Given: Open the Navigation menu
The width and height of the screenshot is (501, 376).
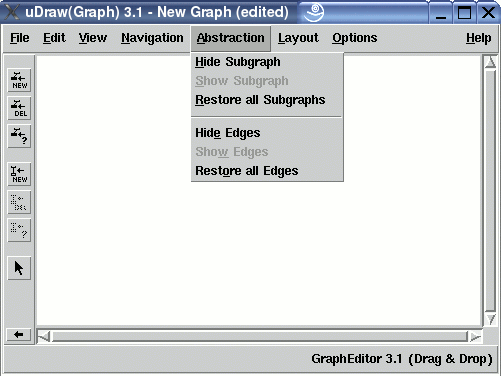Looking at the screenshot, I should coord(152,38).
